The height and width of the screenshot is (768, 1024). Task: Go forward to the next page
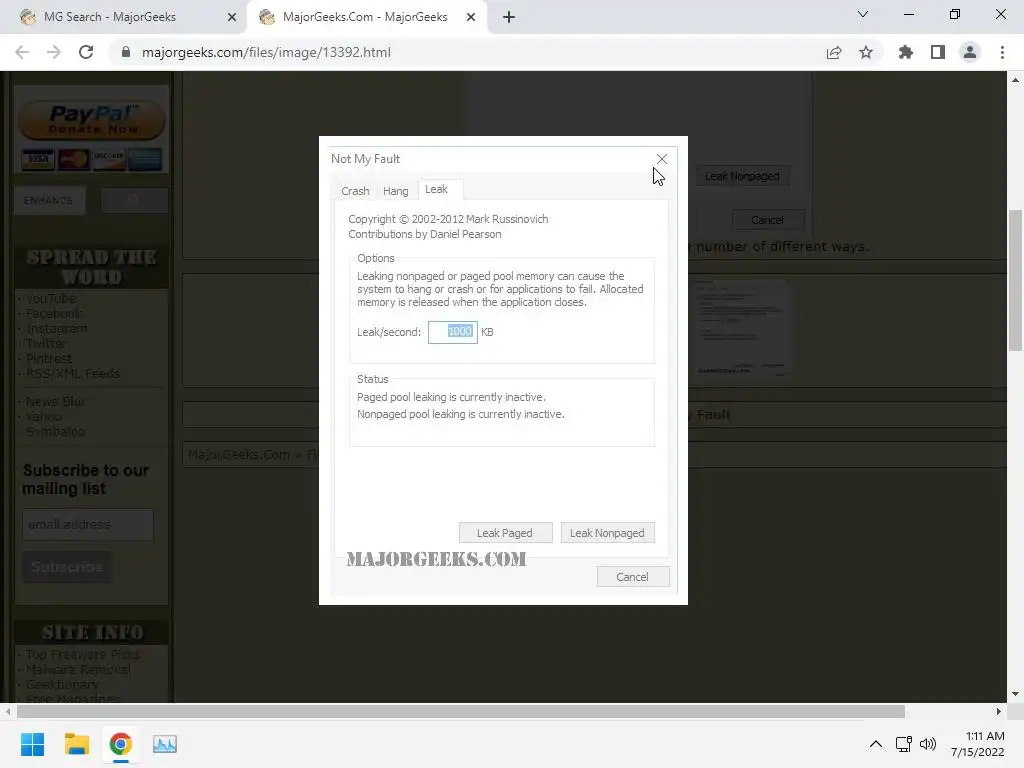(54, 52)
